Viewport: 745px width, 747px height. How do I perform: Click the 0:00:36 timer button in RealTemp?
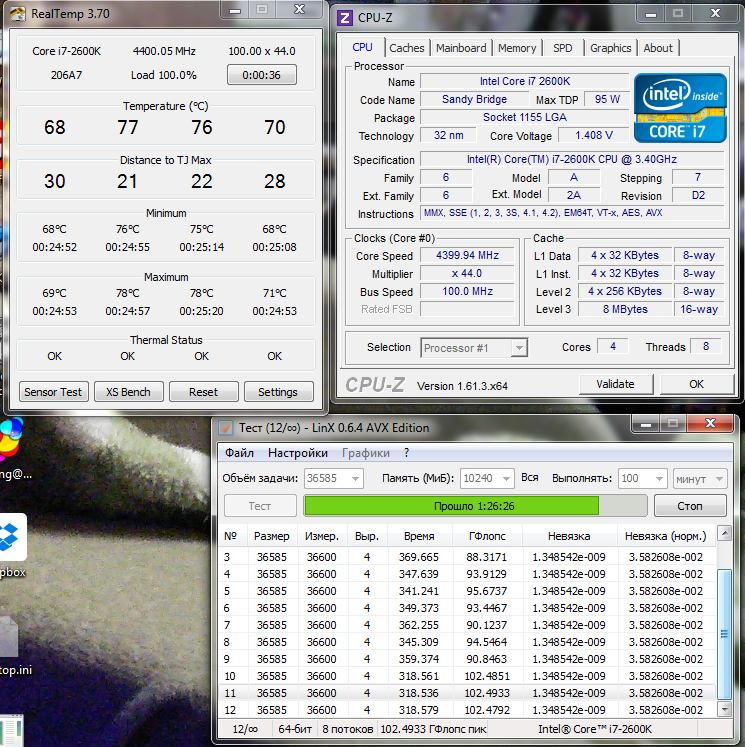point(262,75)
